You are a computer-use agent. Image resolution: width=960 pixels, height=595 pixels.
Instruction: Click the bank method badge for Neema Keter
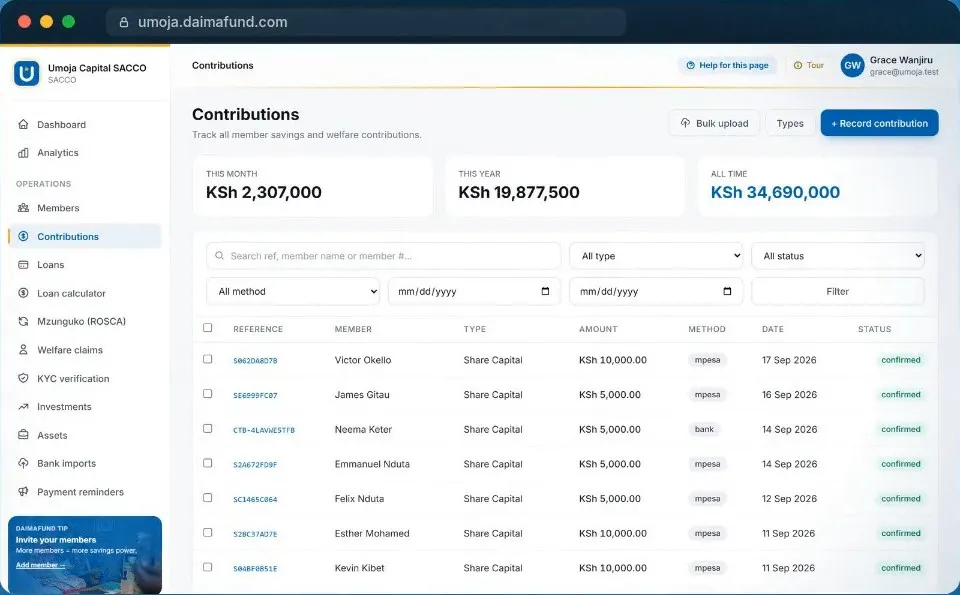(x=704, y=429)
